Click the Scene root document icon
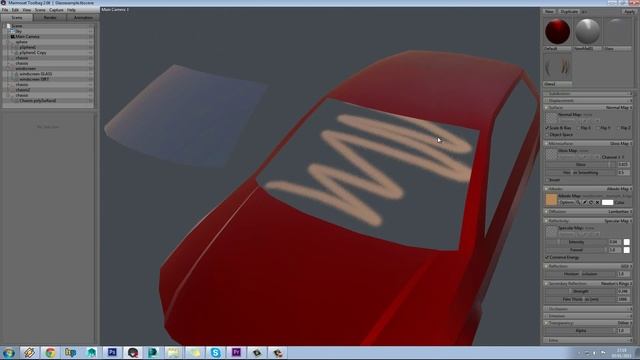The height and width of the screenshot is (360, 640). coord(8,26)
